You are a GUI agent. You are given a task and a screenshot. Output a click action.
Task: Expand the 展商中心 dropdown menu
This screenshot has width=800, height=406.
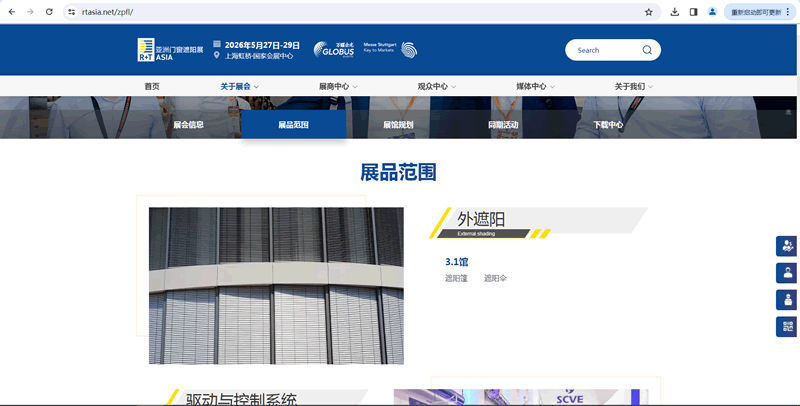tap(337, 87)
